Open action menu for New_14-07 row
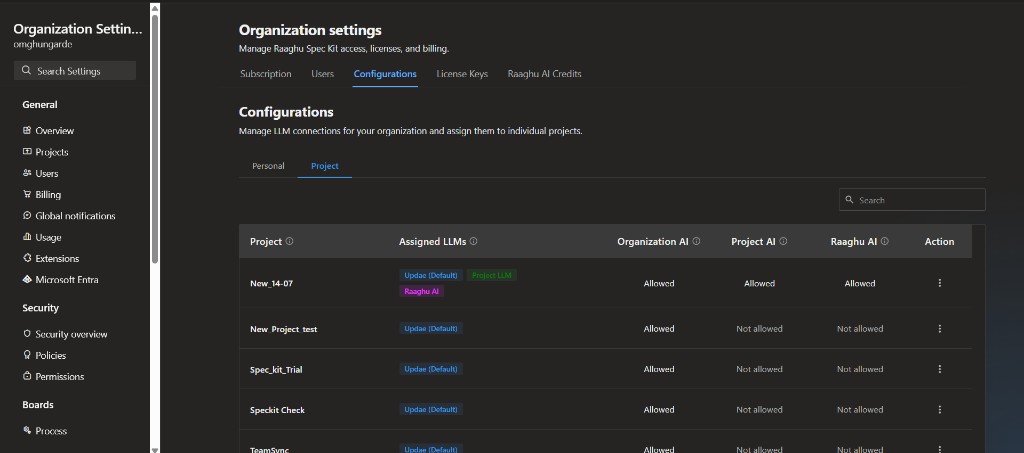Image resolution: width=1024 pixels, height=453 pixels. (940, 283)
